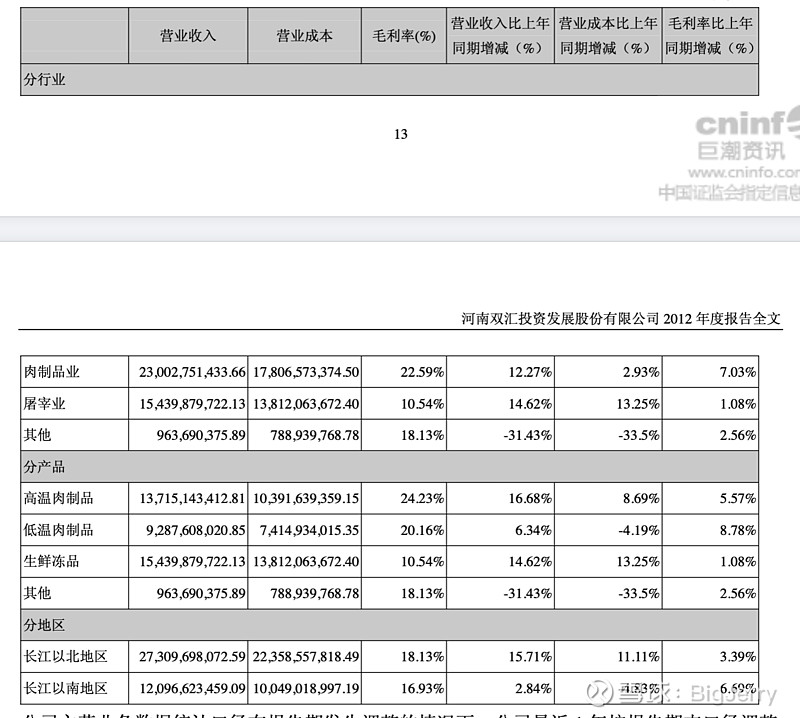Click 963,690,375.89 in the industry 其他 row

pos(201,435)
